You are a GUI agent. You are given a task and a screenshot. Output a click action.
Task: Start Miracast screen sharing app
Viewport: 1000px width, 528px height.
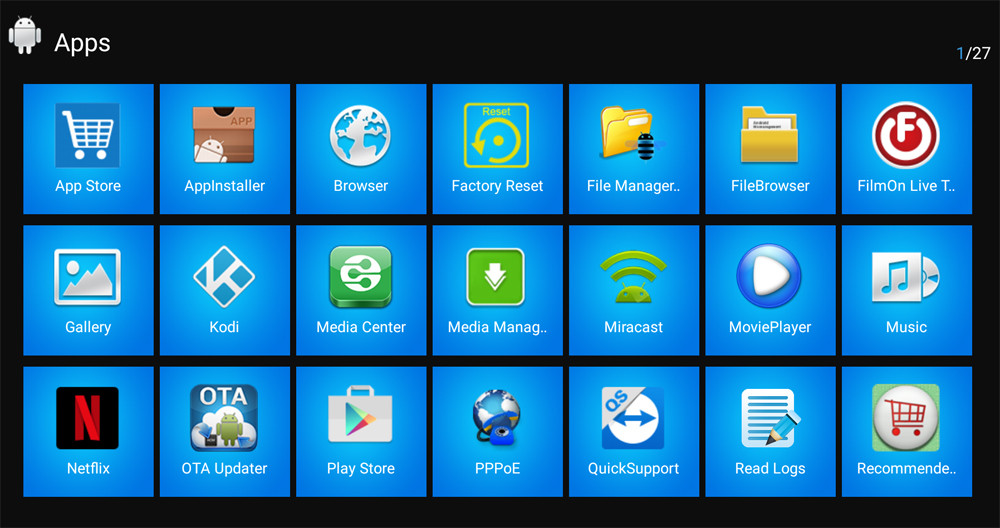click(x=633, y=289)
